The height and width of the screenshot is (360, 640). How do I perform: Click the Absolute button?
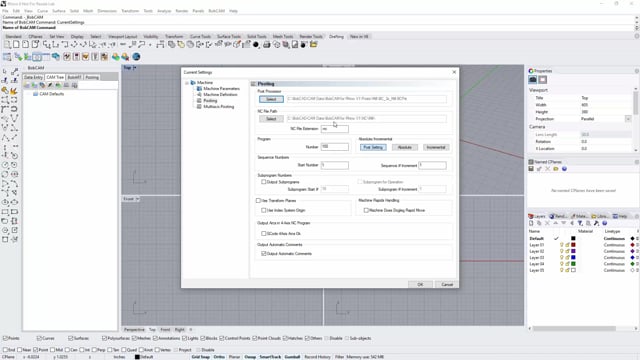[404, 147]
